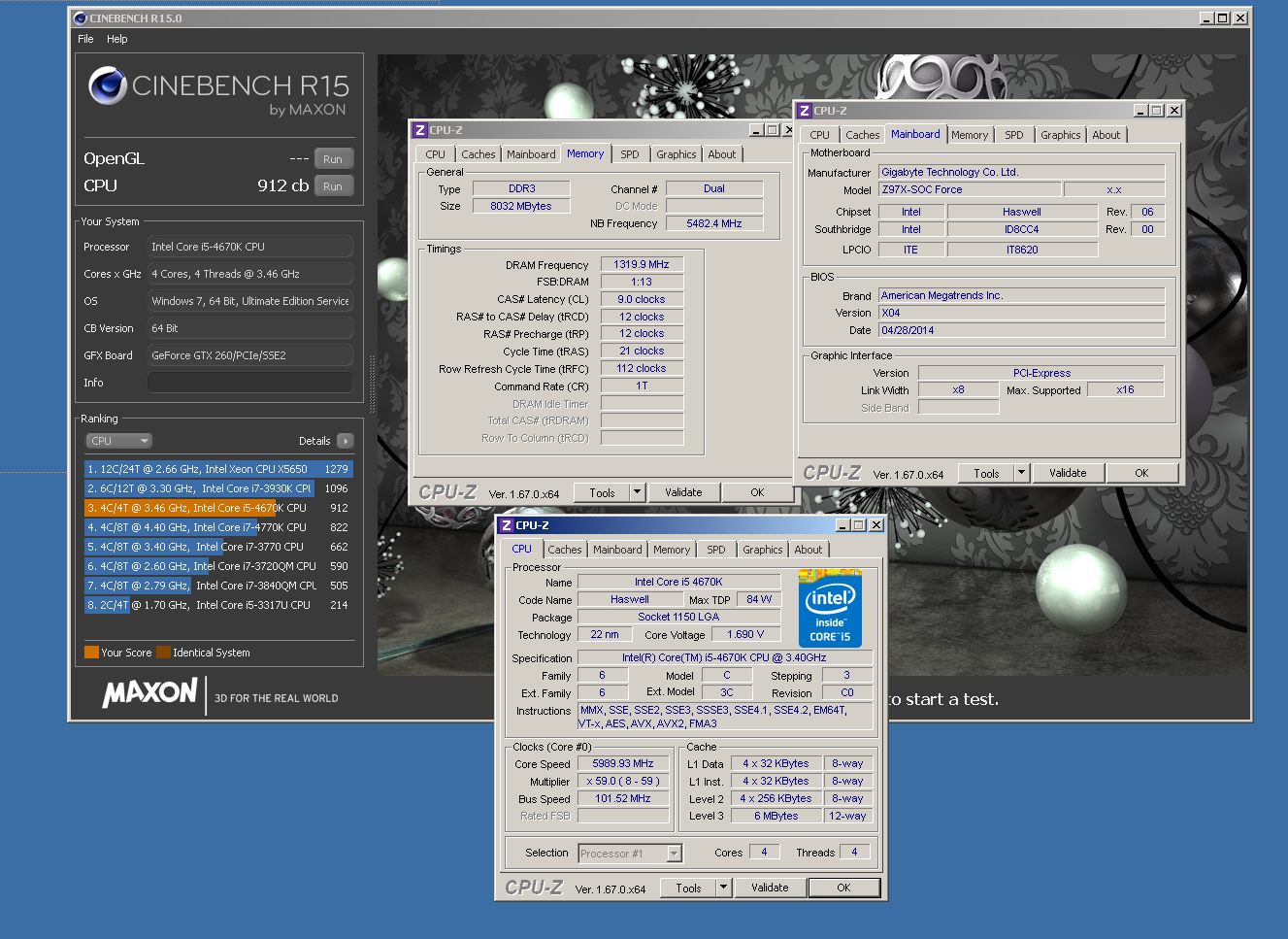Click the BIOS Date value 04/28/2014
1288x939 pixels.
tap(1022, 330)
